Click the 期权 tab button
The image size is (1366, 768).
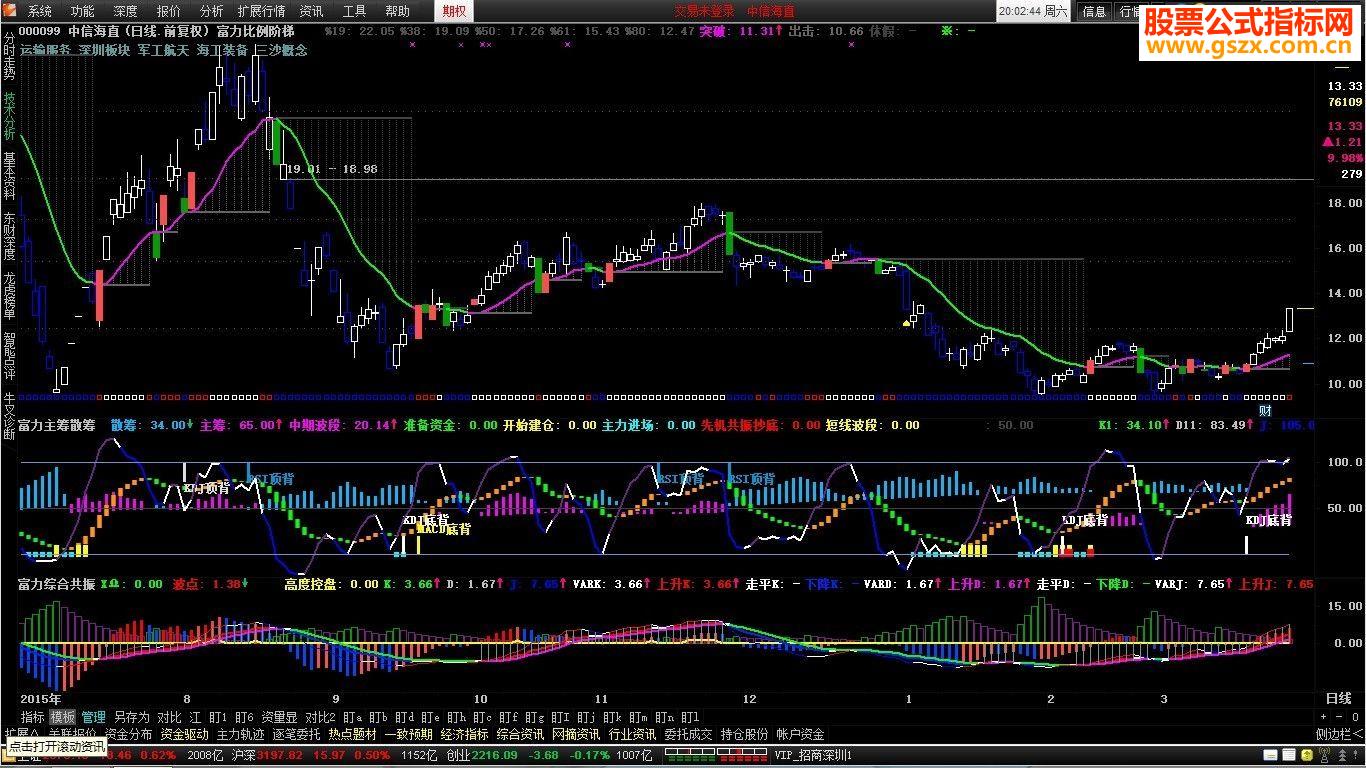click(x=454, y=11)
